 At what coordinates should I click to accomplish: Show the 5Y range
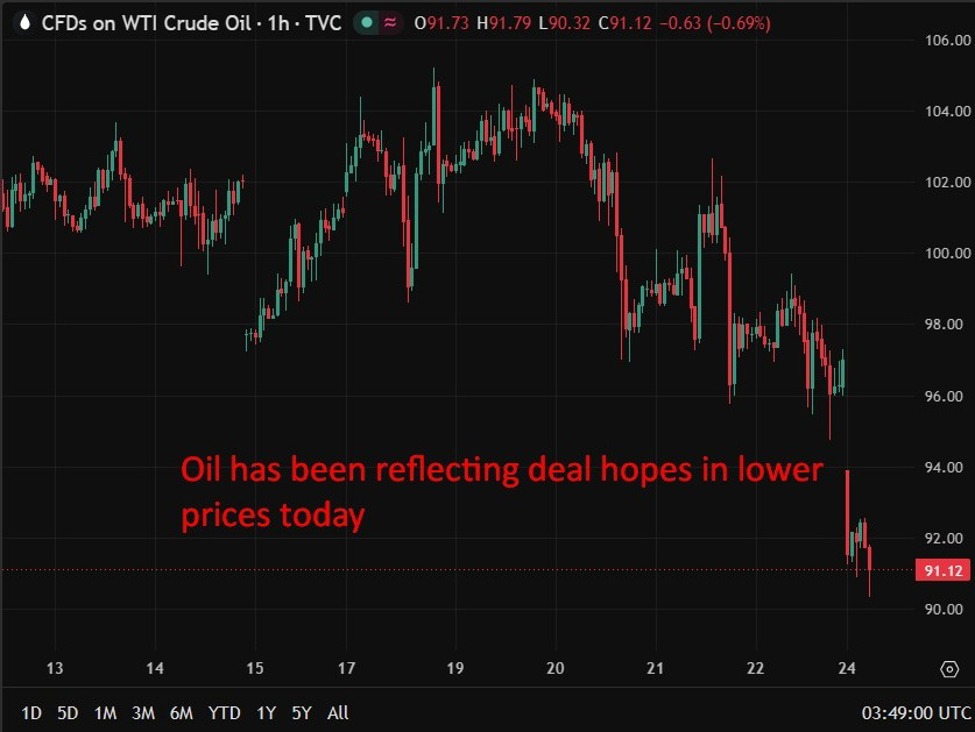pyautogui.click(x=302, y=713)
